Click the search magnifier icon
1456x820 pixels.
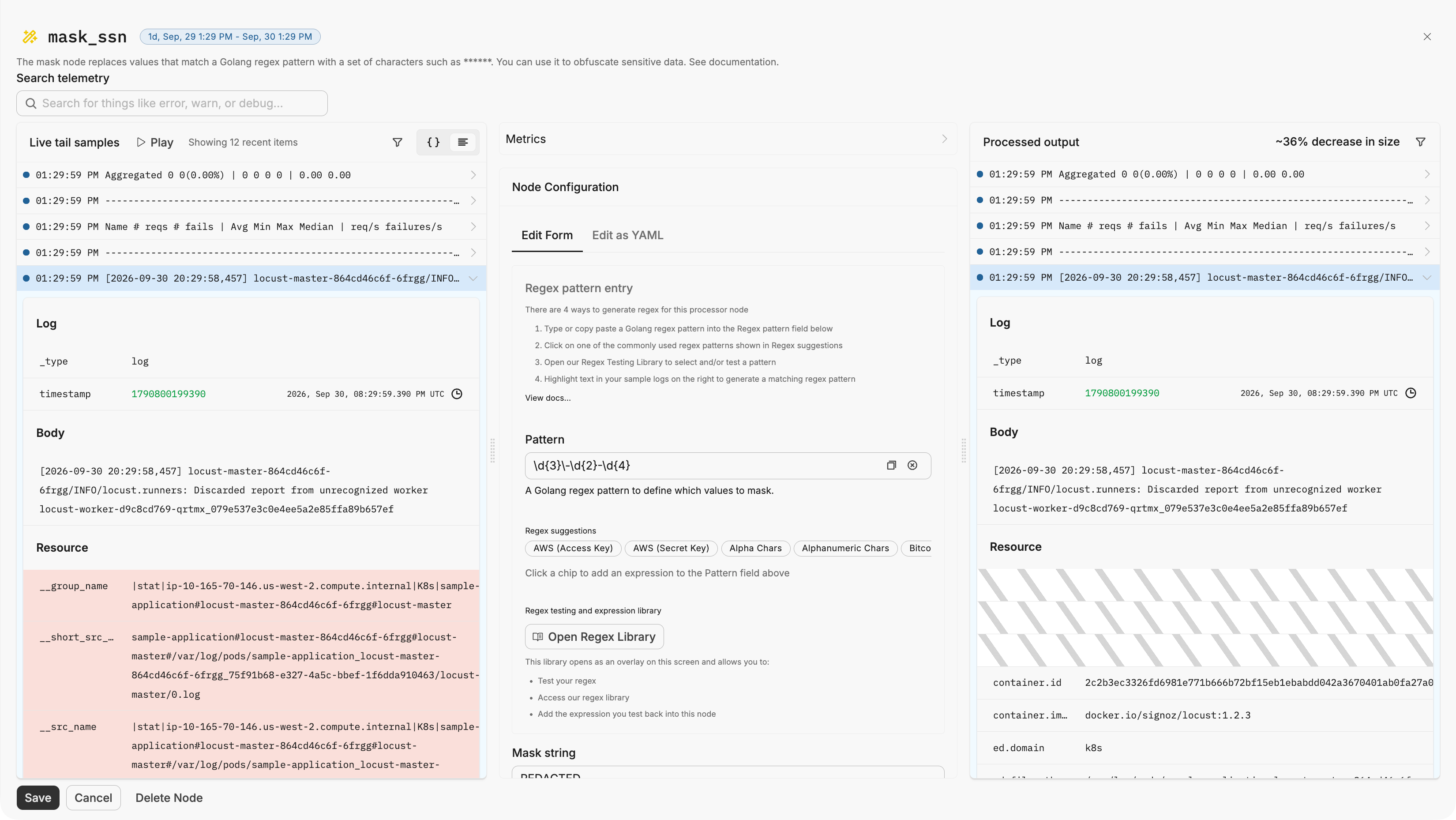coord(31,103)
